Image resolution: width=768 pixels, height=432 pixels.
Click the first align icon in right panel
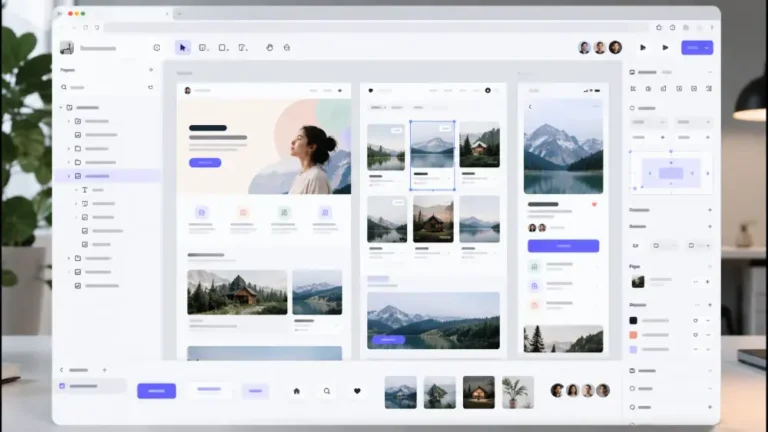[x=633, y=89]
